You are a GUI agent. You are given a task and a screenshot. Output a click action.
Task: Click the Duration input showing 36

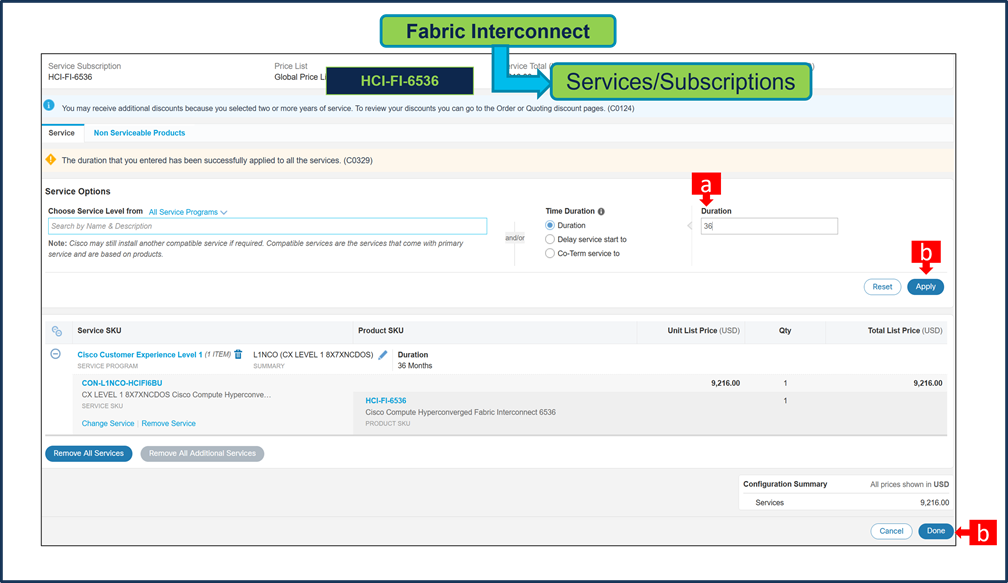point(769,226)
